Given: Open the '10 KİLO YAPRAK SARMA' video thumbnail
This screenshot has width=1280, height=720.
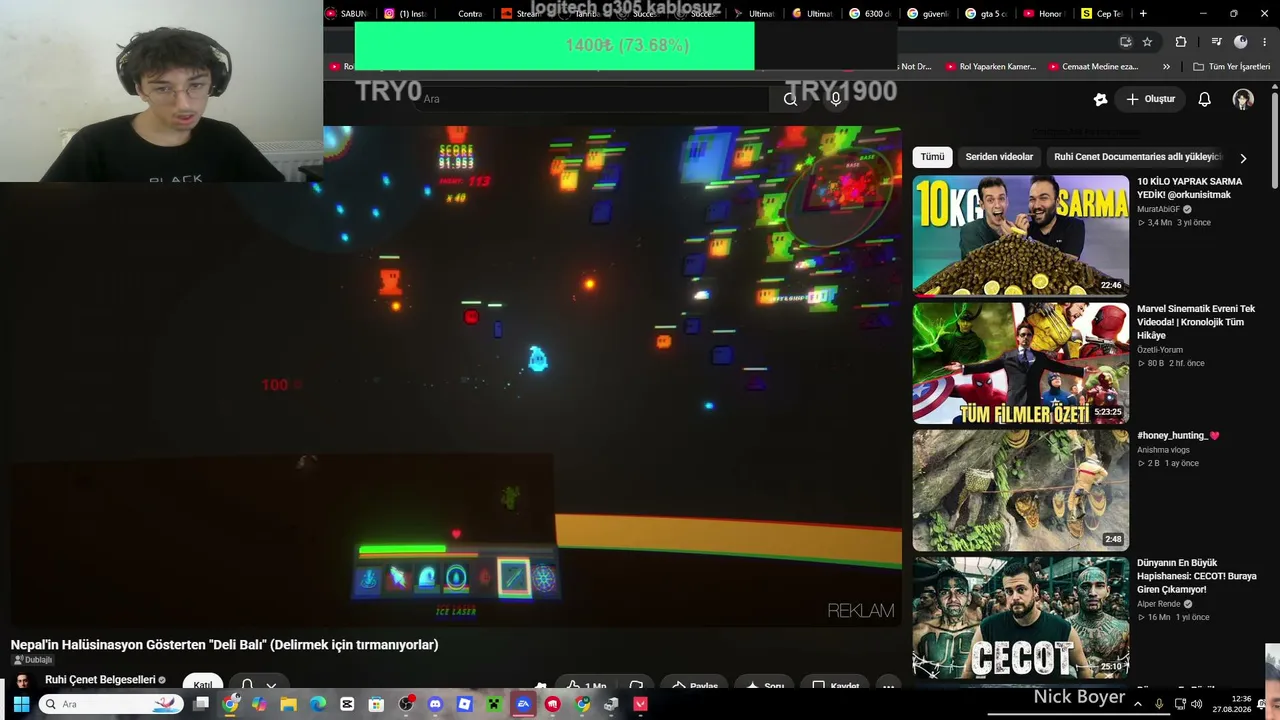Looking at the screenshot, I should coord(1020,236).
